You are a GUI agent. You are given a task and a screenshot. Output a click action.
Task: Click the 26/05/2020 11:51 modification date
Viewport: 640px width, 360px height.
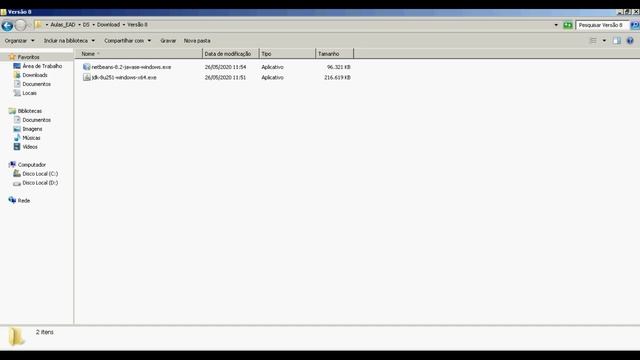pos(225,77)
